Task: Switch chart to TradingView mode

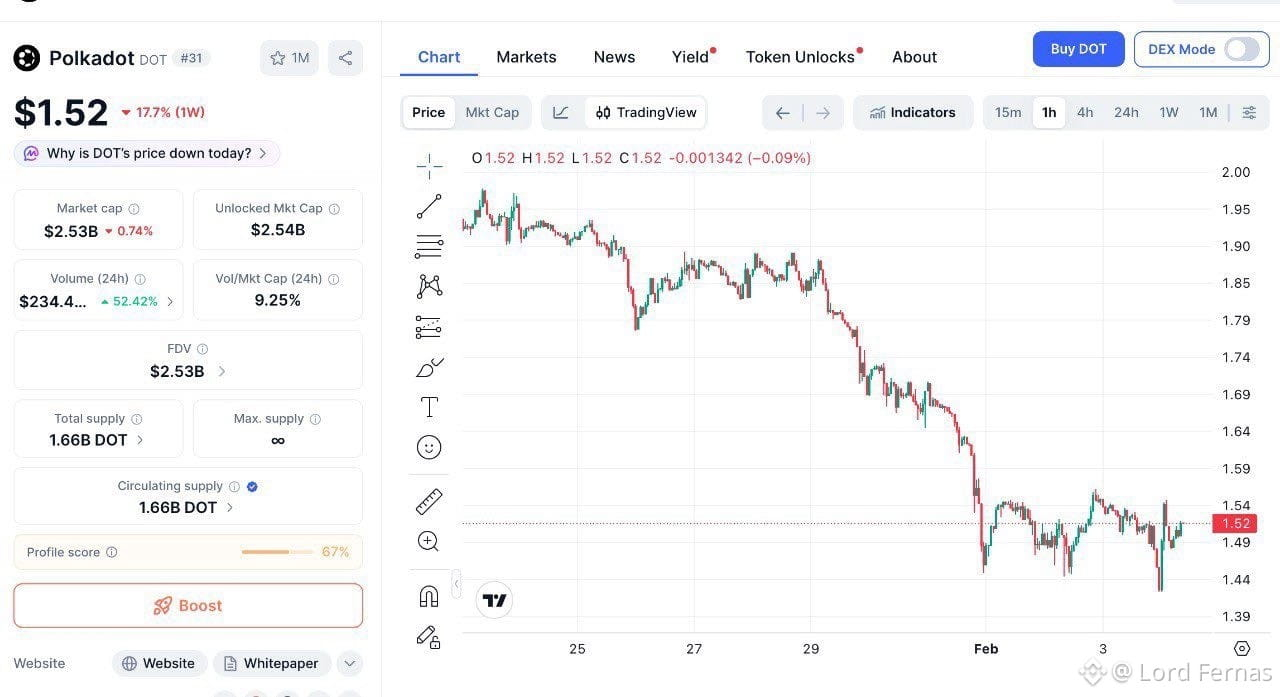Action: [646, 112]
